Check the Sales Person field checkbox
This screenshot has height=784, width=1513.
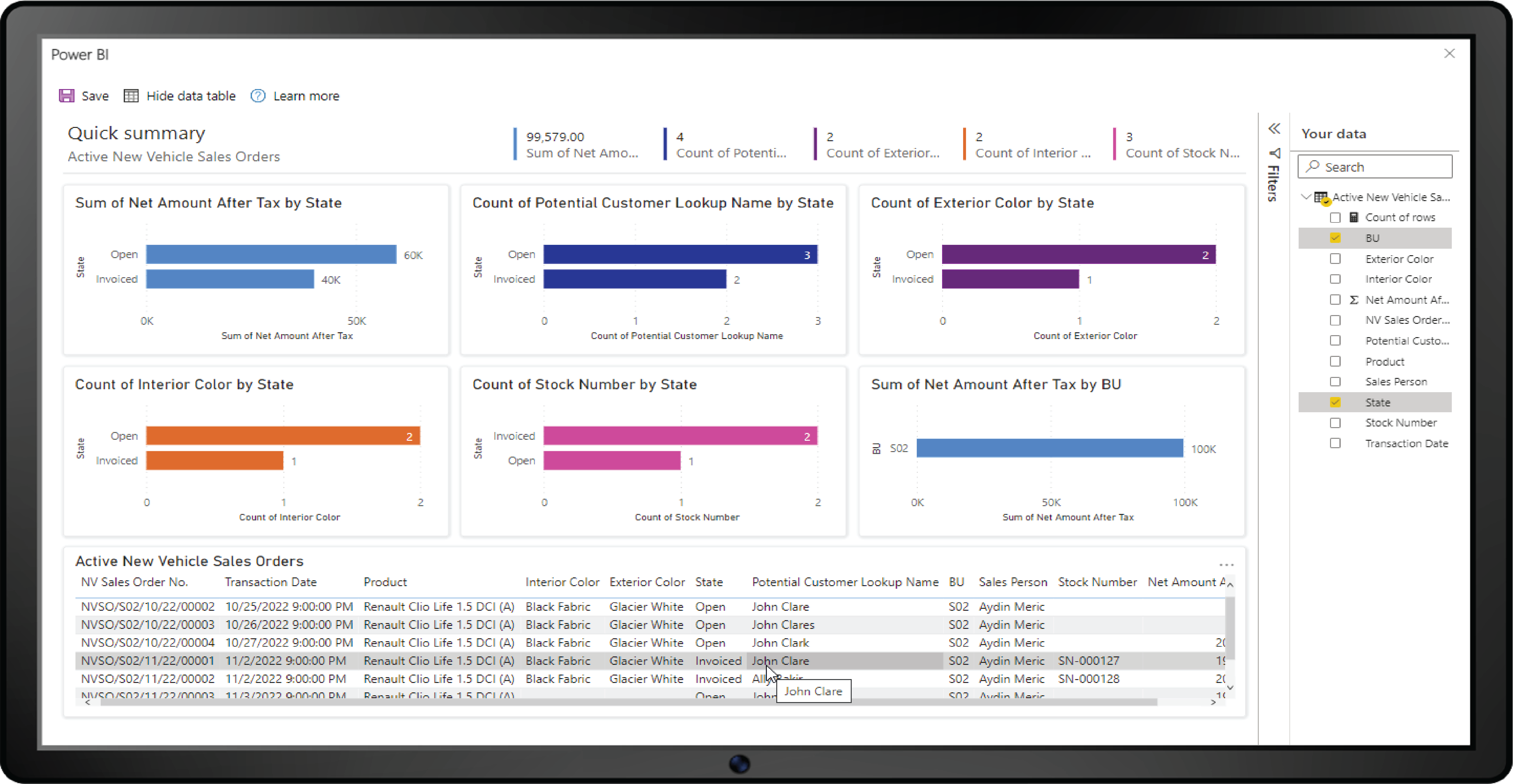1335,382
